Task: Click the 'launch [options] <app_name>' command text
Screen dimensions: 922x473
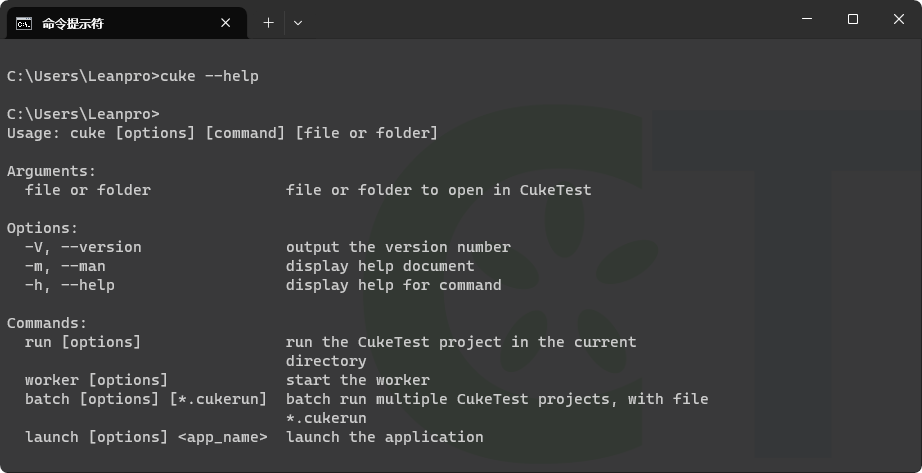Action: [146, 437]
